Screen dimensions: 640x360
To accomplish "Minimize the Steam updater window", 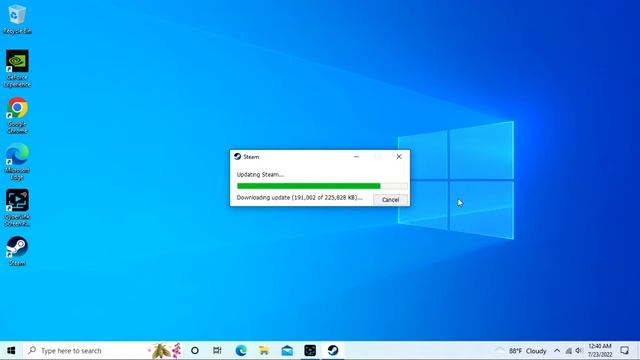I will tap(356, 157).
